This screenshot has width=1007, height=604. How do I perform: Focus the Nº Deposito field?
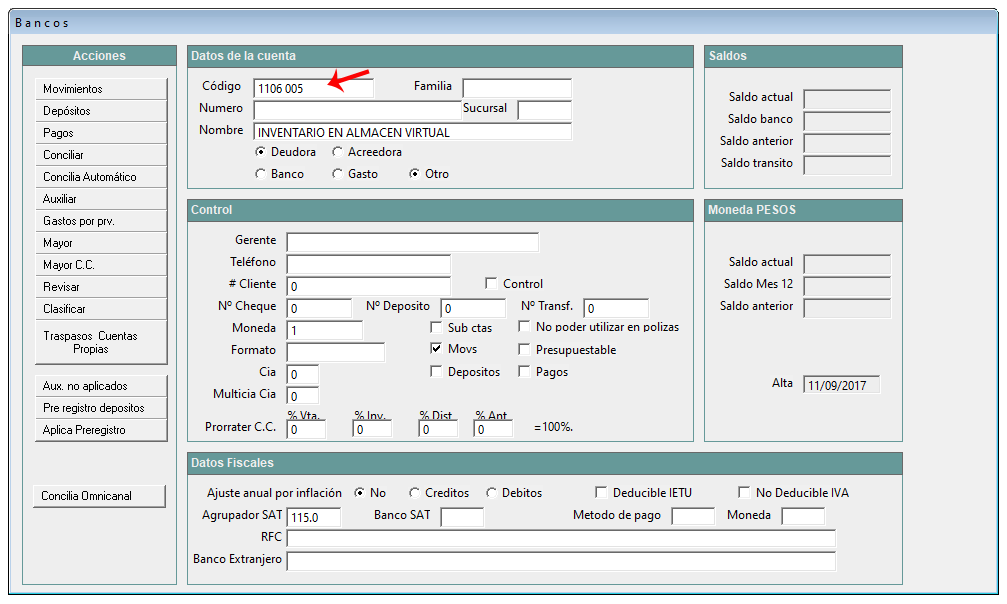point(473,308)
